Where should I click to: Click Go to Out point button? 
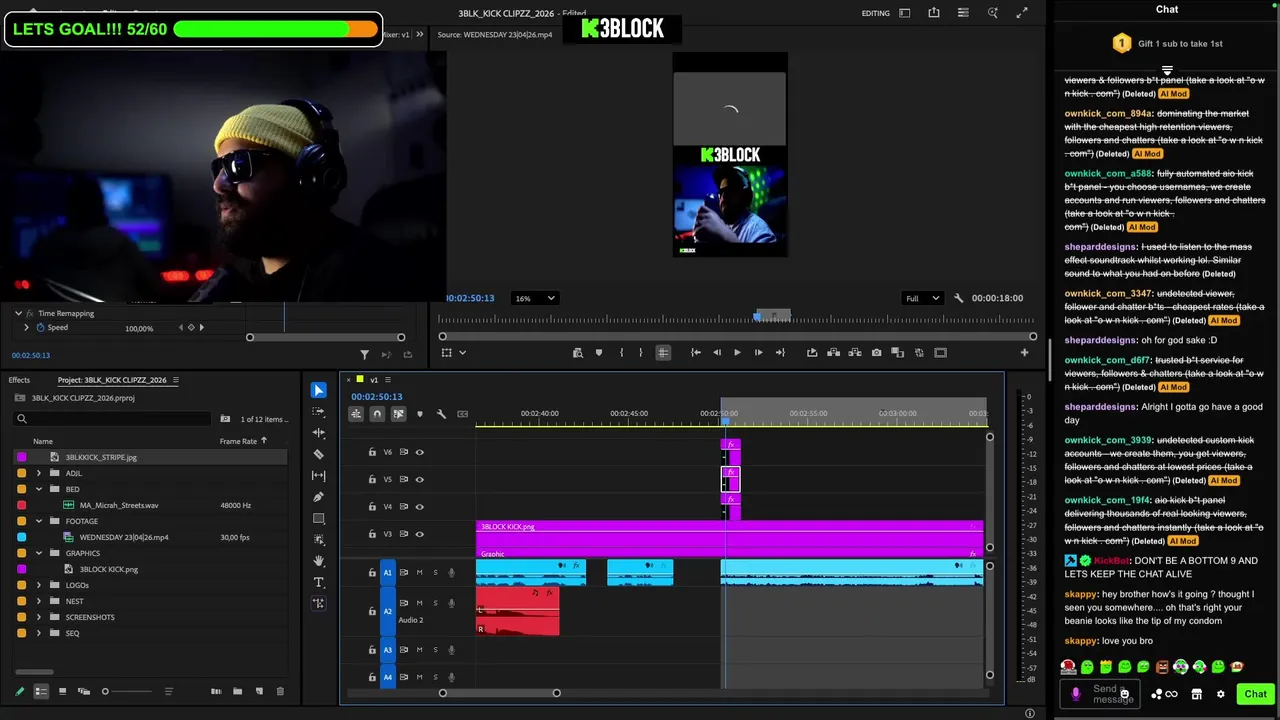tap(780, 352)
